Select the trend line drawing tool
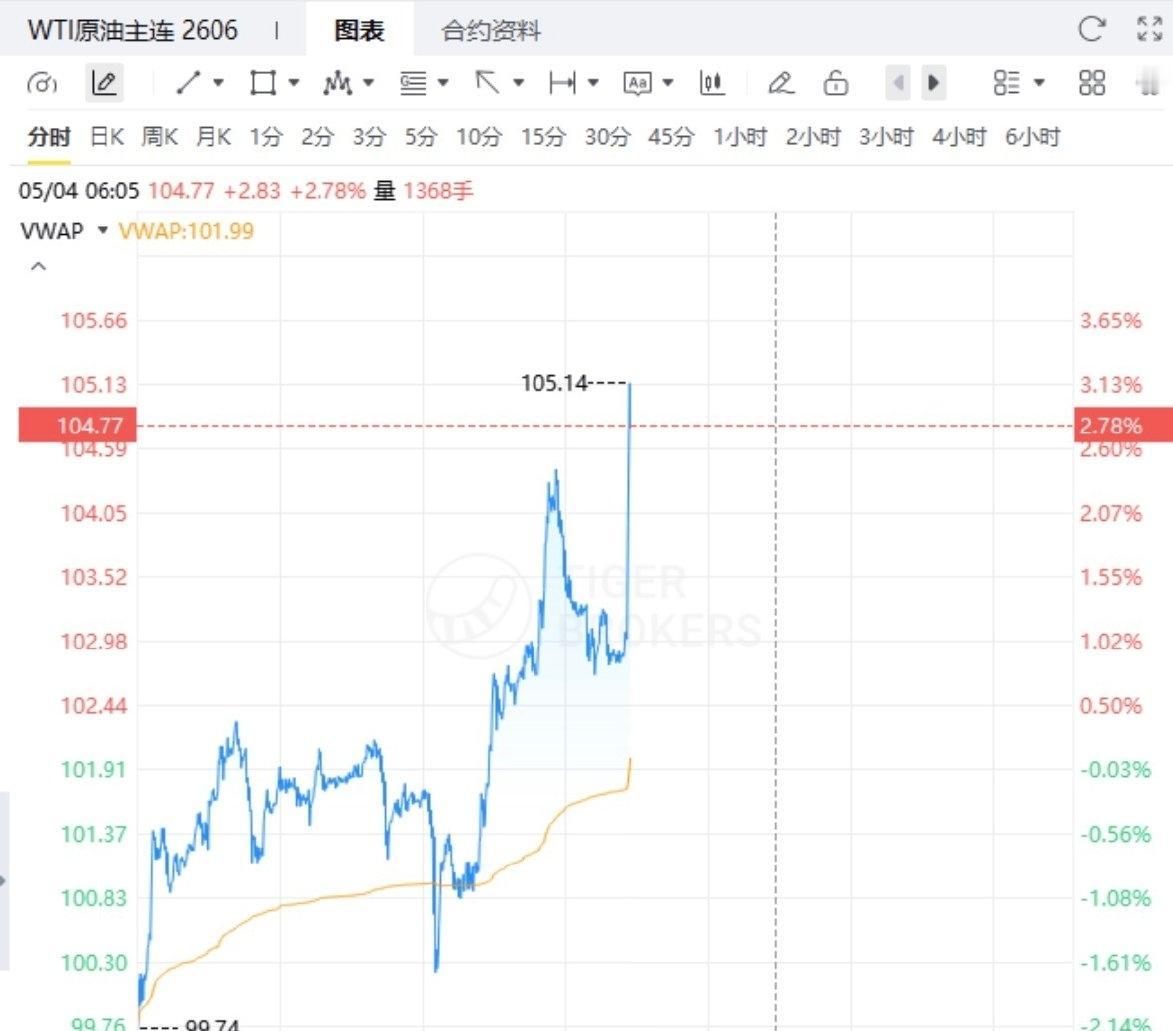The image size is (1173, 1031). click(x=188, y=83)
